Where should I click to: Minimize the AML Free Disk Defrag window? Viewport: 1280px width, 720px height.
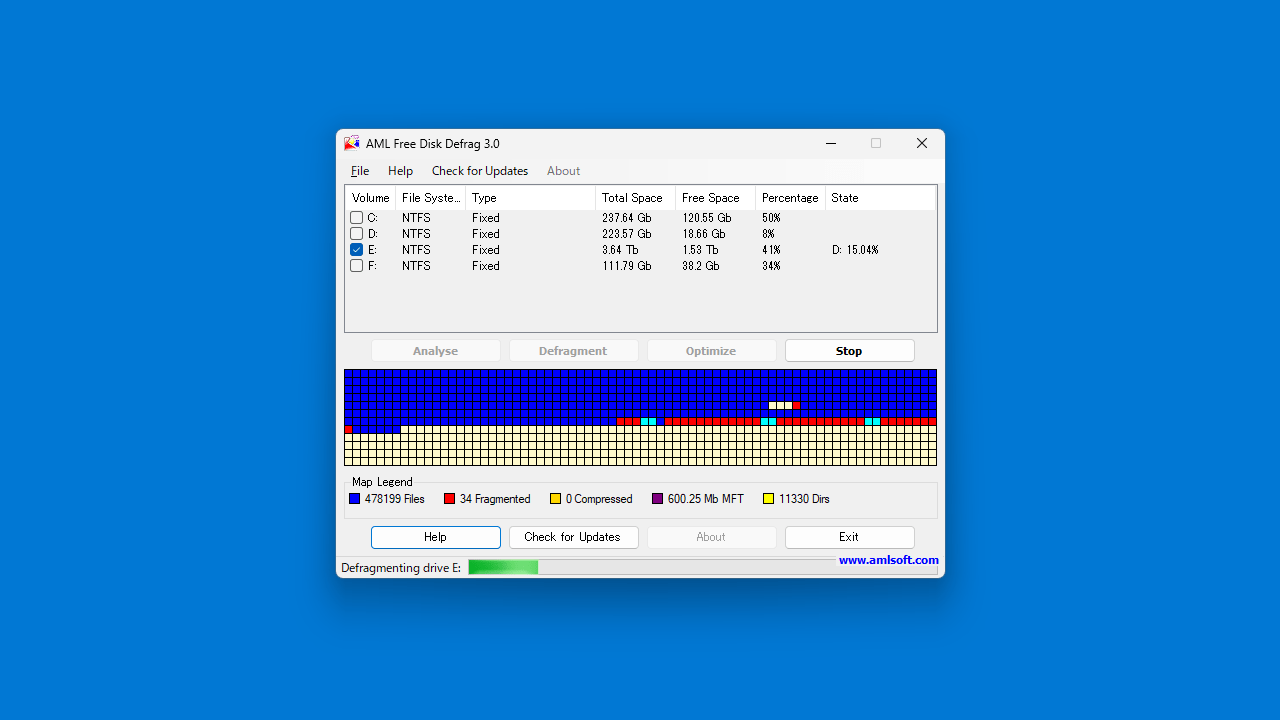831,144
